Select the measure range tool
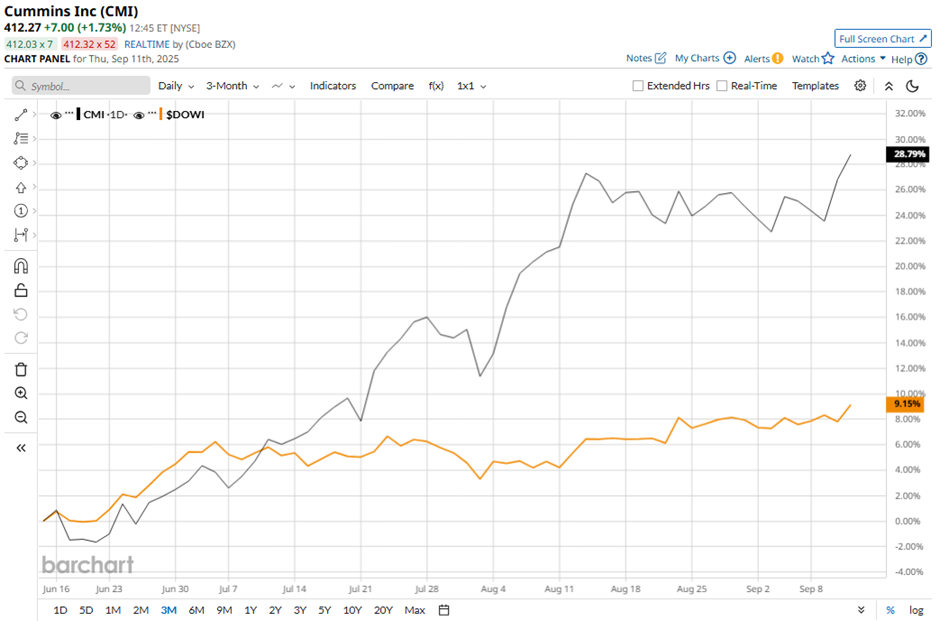Image resolution: width=940 pixels, height=621 pixels. 20,235
